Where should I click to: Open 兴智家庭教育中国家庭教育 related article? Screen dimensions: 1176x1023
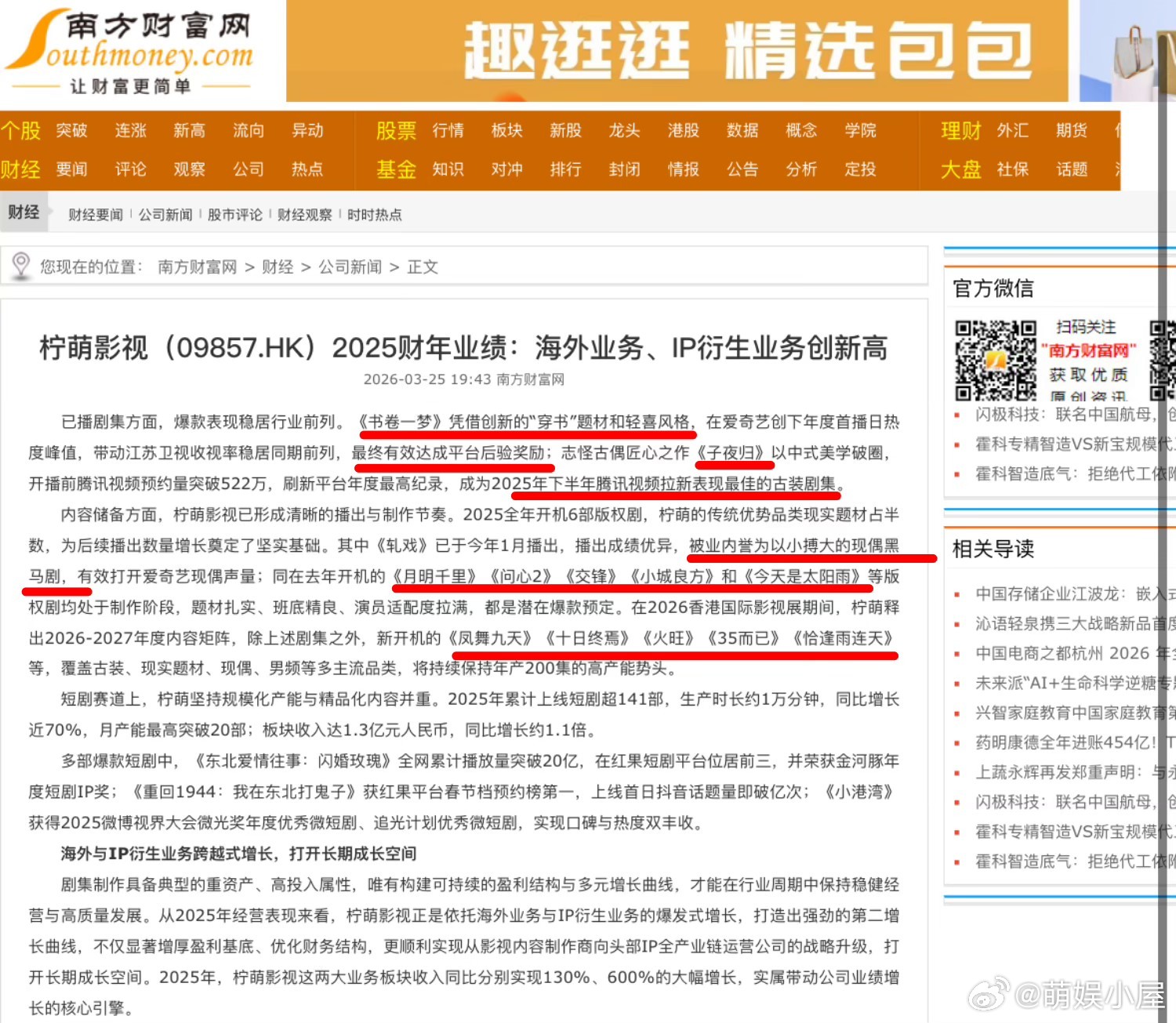tap(1075, 713)
